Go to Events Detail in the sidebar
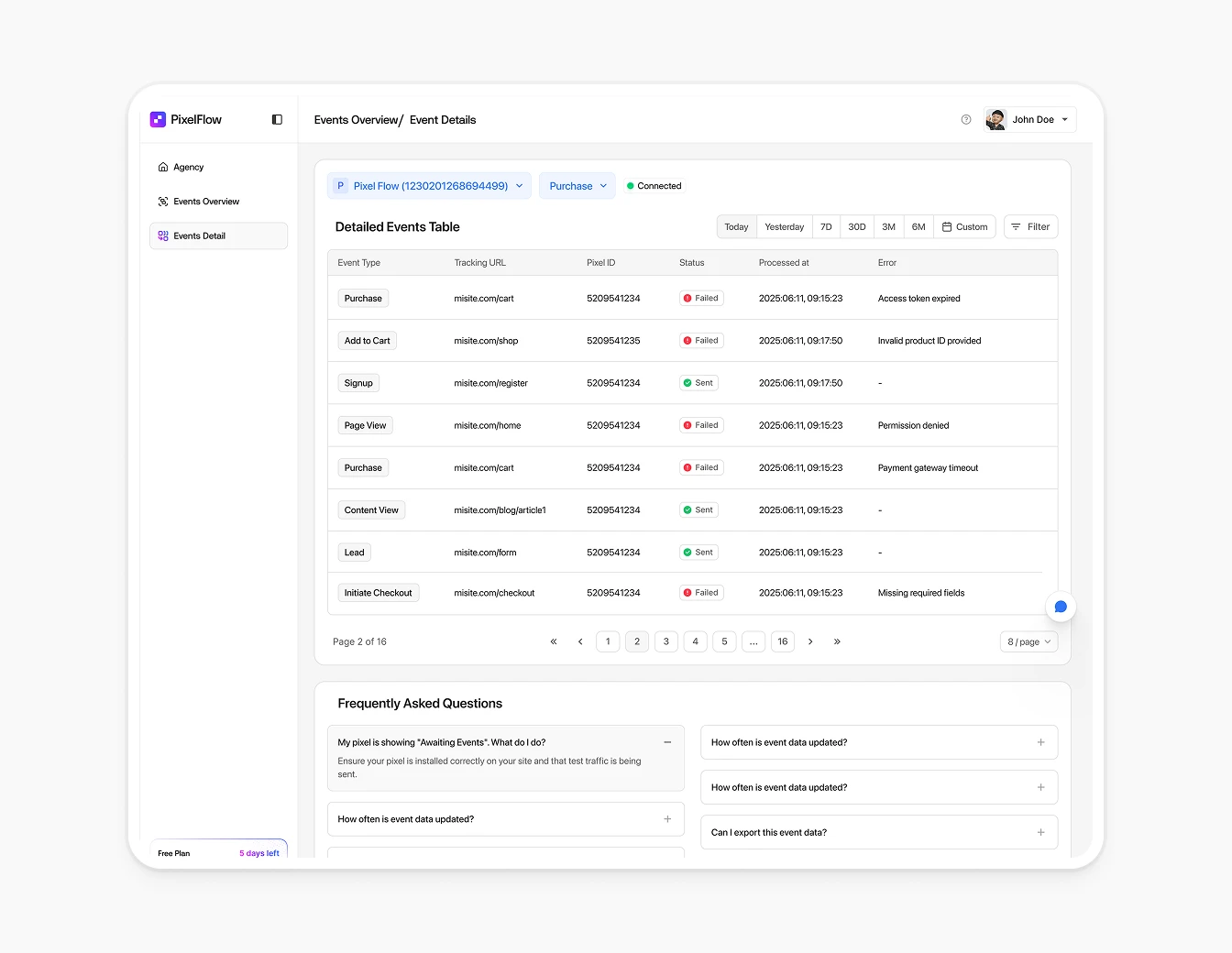 pos(199,236)
